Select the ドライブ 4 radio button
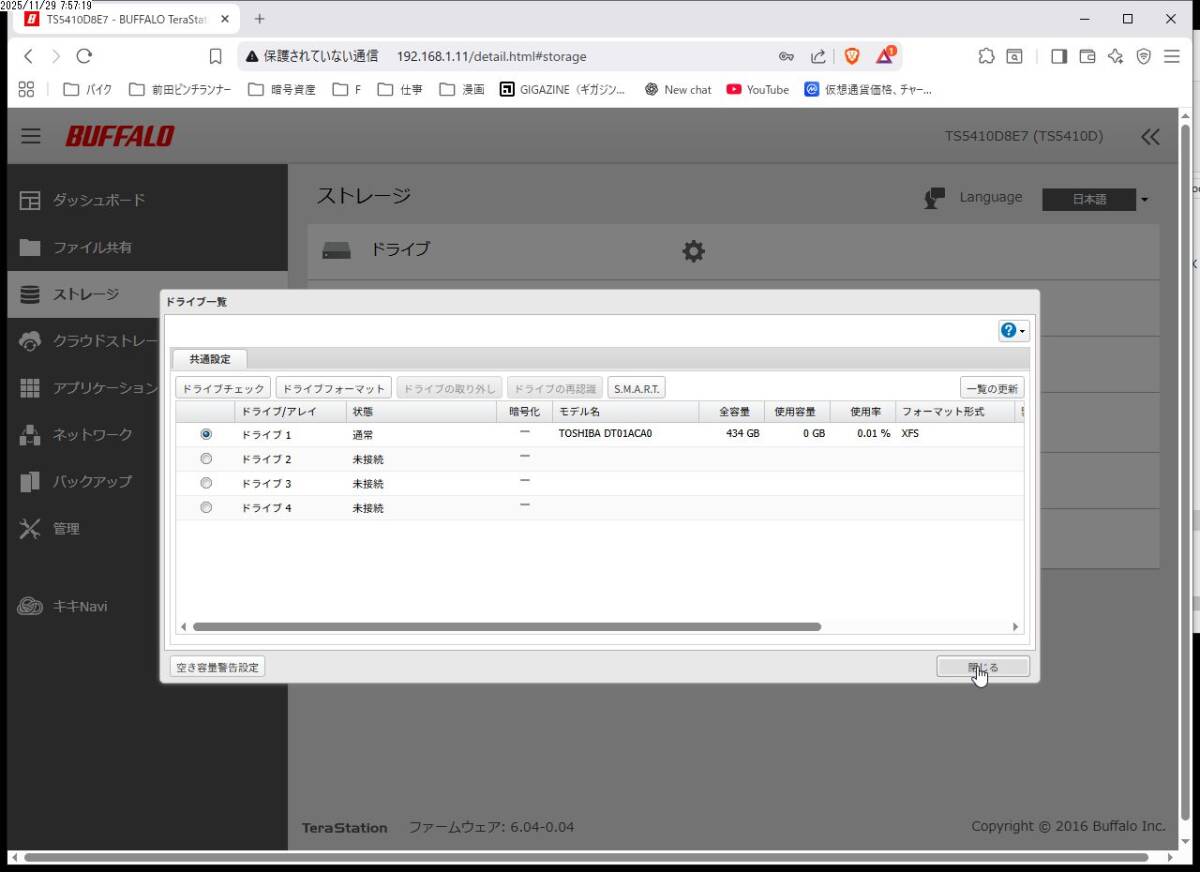The image size is (1200, 872). pyautogui.click(x=206, y=507)
